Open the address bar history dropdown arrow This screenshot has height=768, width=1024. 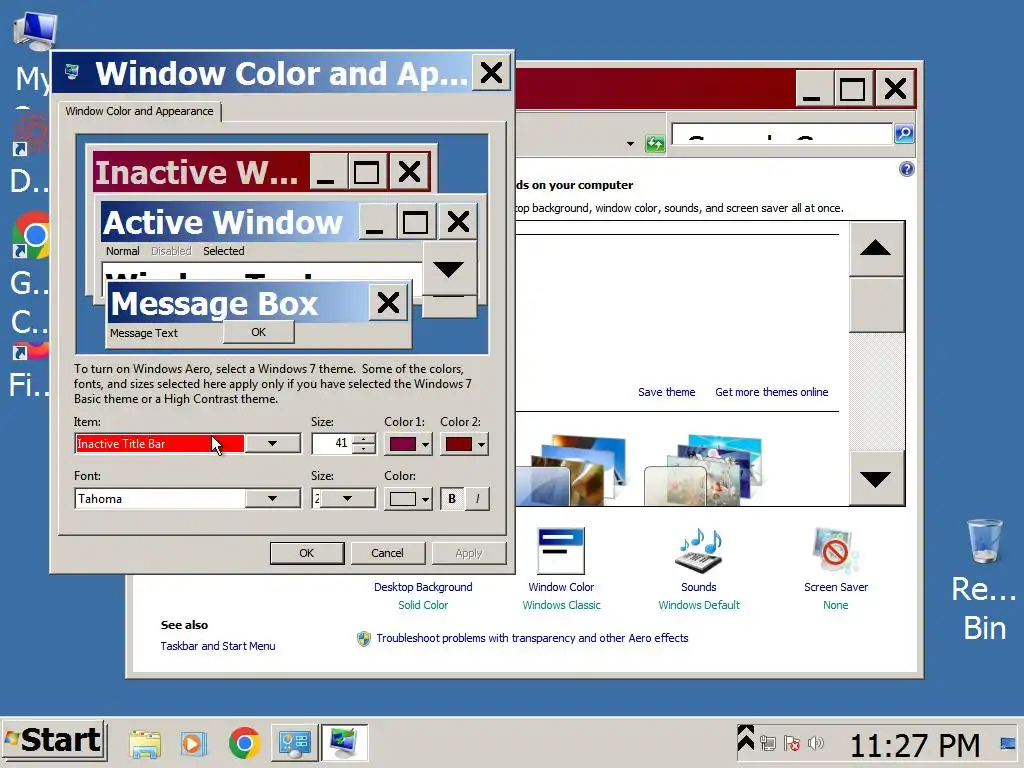(630, 144)
